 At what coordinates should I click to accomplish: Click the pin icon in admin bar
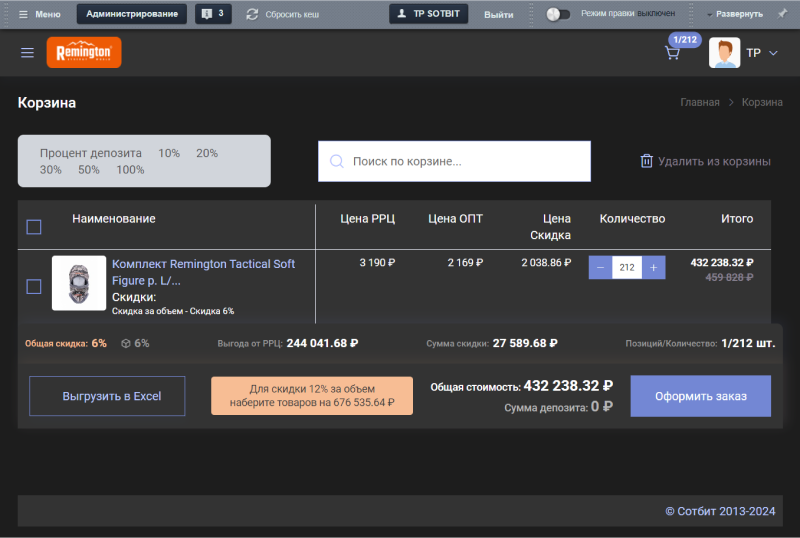(x=782, y=14)
